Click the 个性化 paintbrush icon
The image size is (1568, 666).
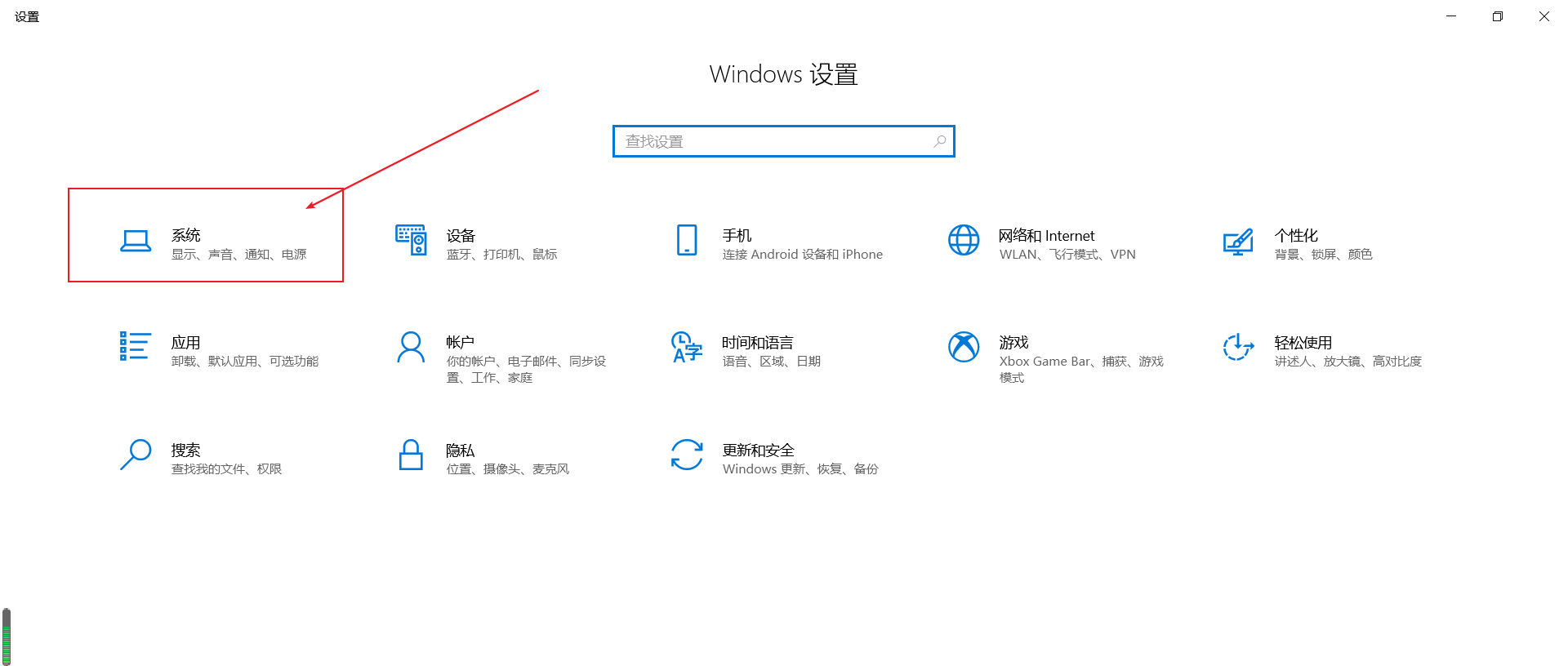point(1238,242)
